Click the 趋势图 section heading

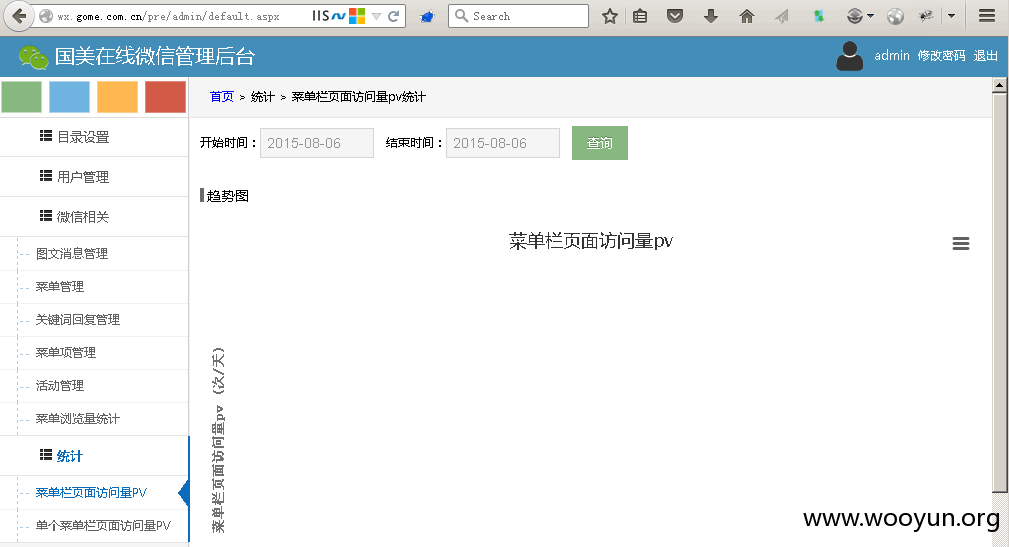tap(227, 196)
